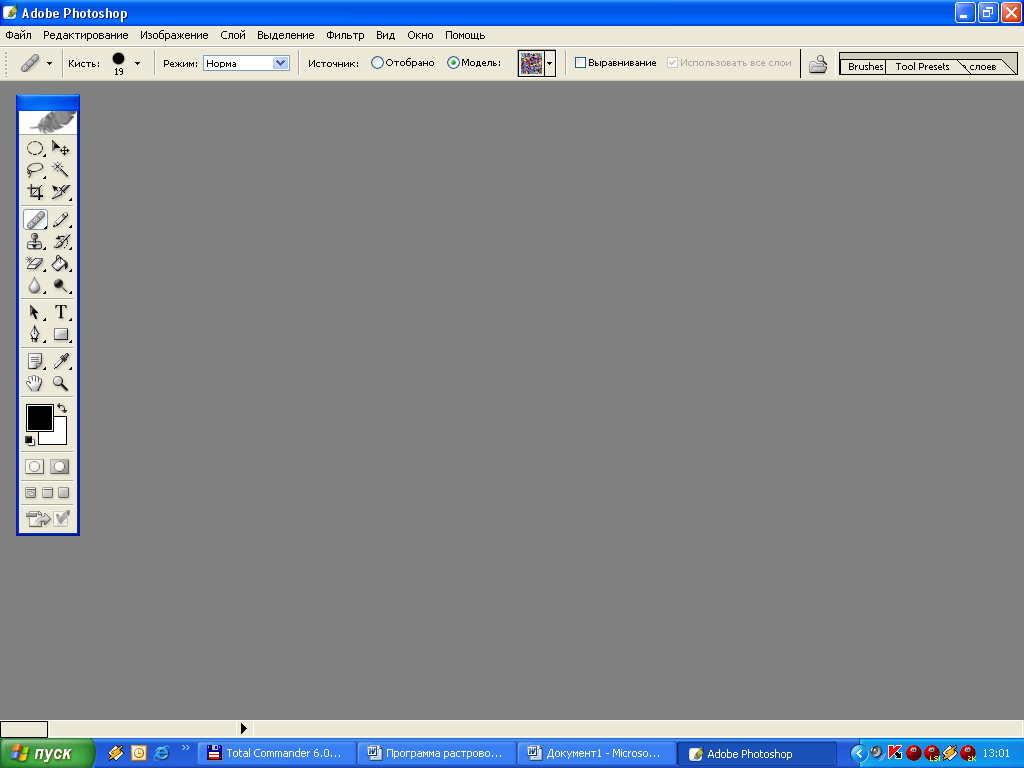This screenshot has width=1024, height=768.
Task: Expand hidden Quick Launch icons chevron
Action: (x=185, y=748)
